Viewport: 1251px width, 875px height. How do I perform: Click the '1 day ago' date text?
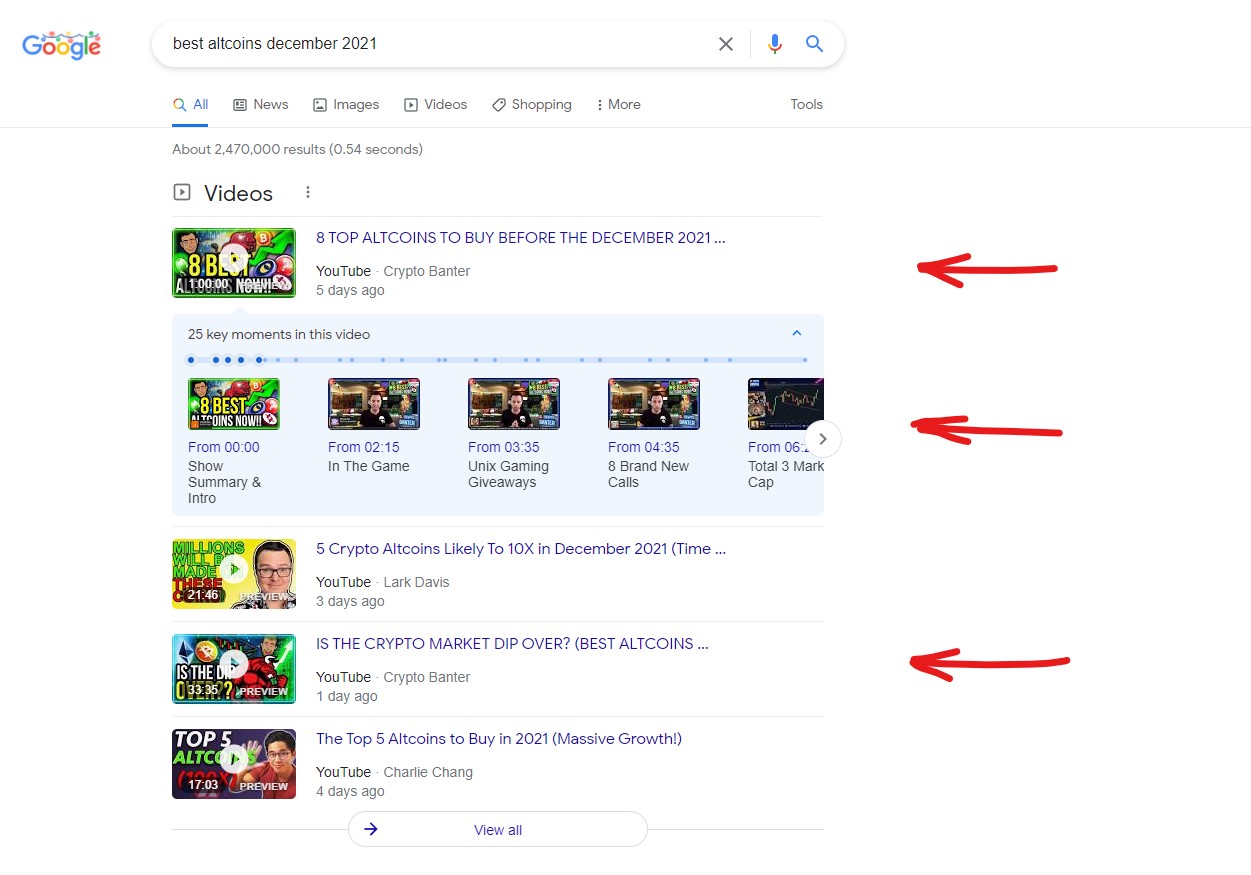click(347, 697)
